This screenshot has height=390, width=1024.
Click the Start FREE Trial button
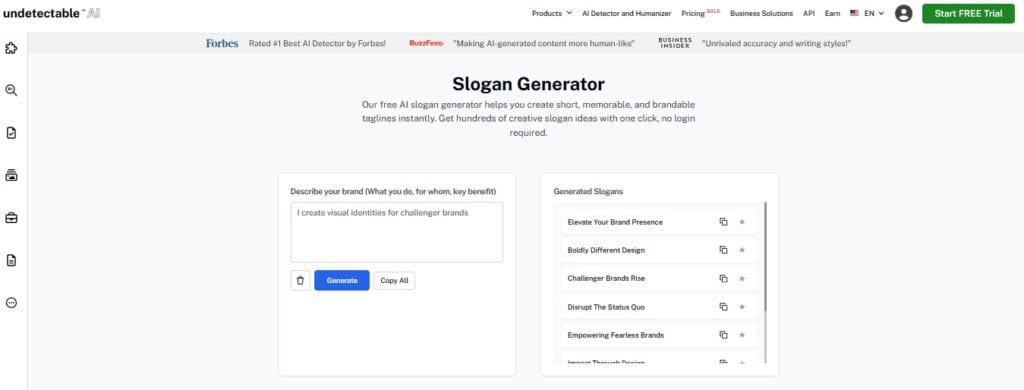(x=968, y=13)
